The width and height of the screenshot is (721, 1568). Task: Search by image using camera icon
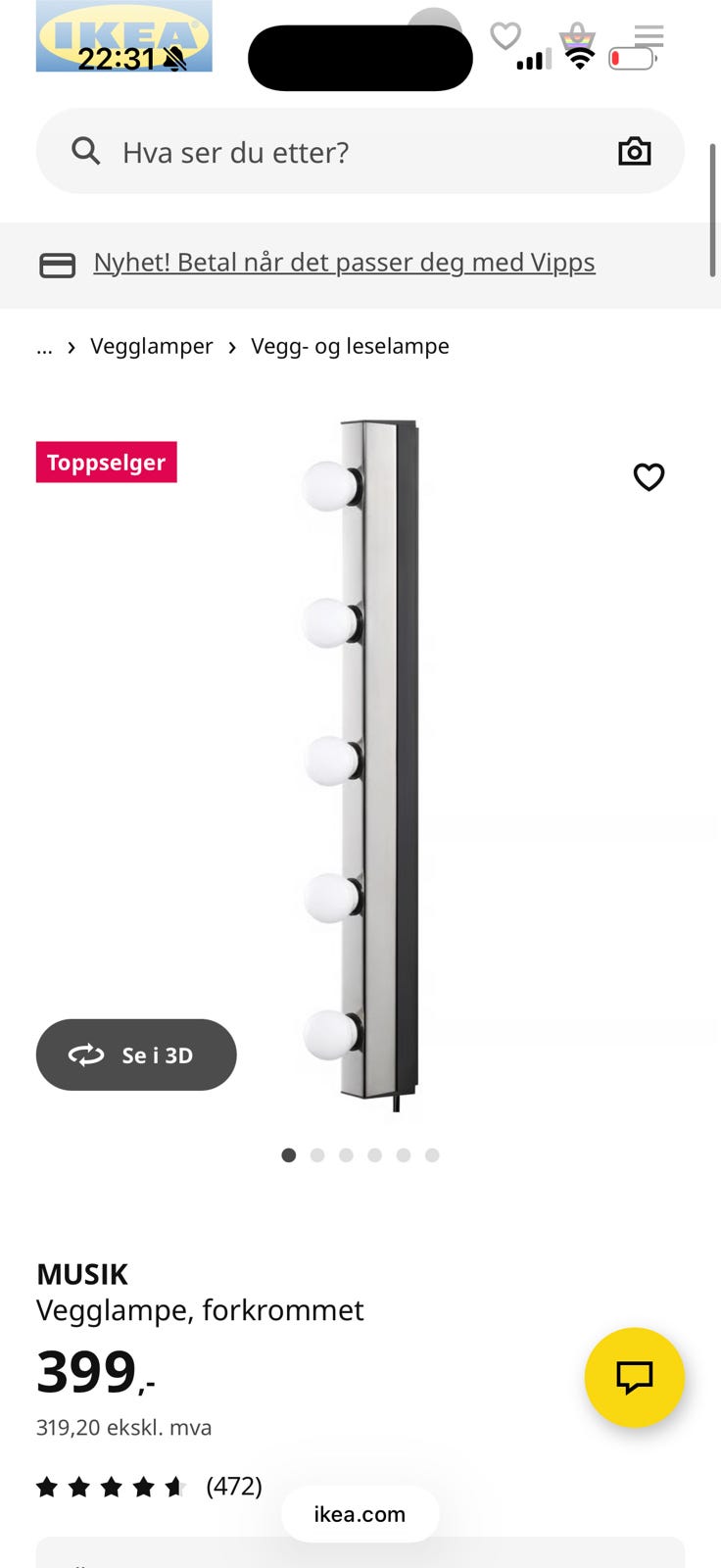[635, 151]
